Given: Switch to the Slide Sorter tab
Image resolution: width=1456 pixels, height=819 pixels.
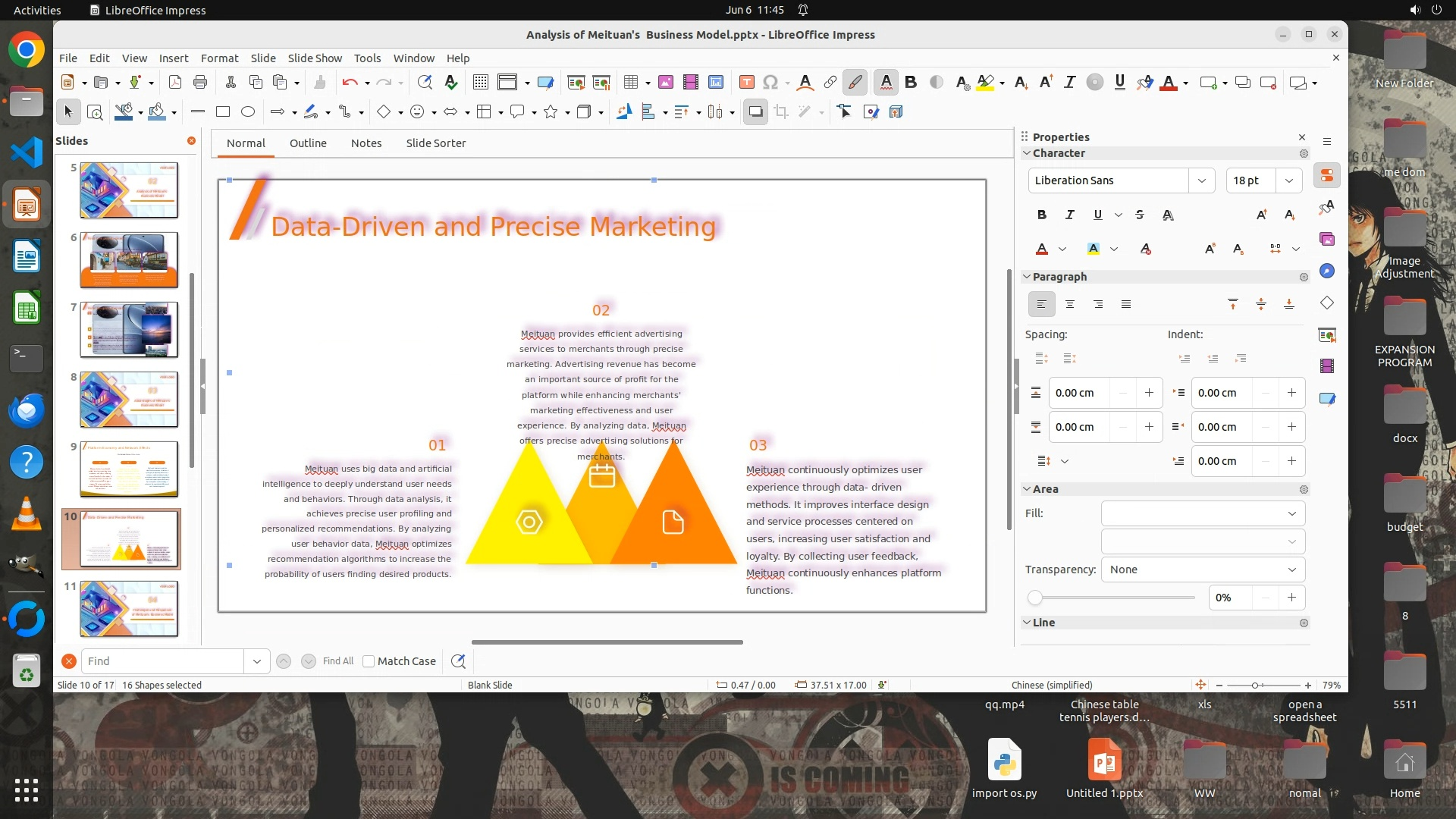Looking at the screenshot, I should (435, 143).
